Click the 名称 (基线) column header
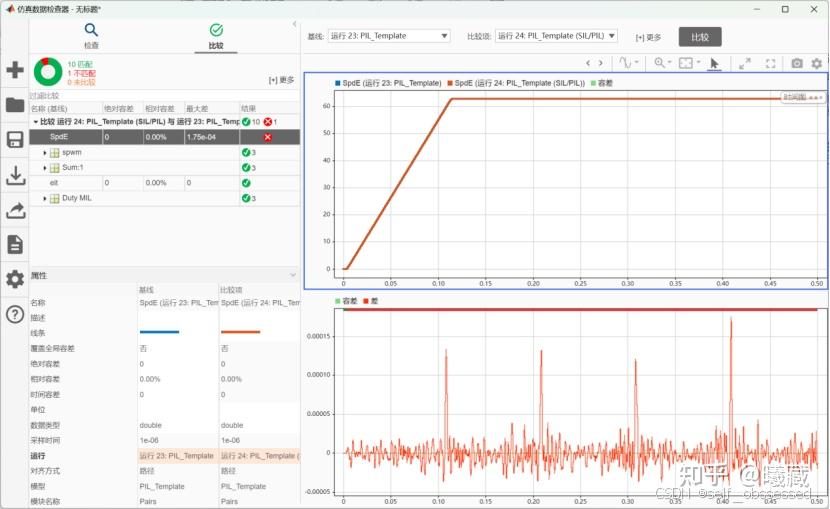This screenshot has width=830, height=509. point(65,108)
